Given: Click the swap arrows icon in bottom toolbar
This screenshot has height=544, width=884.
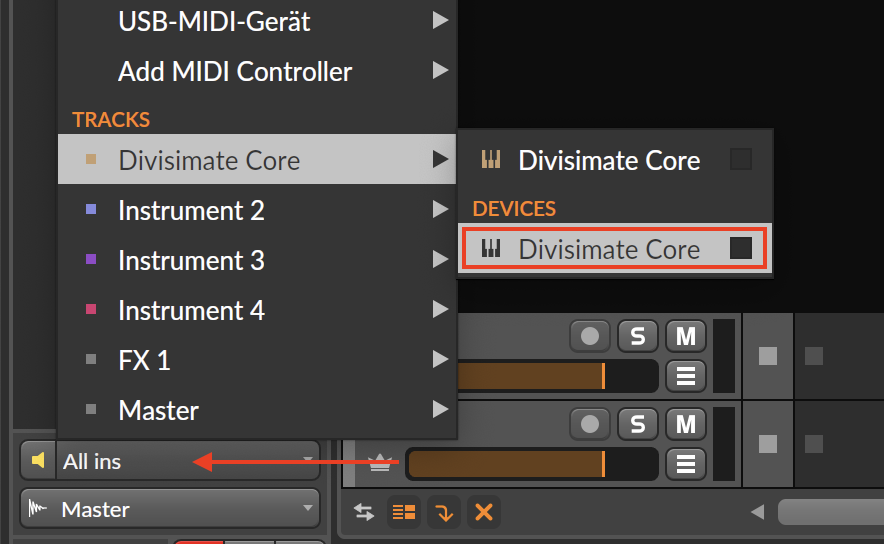Looking at the screenshot, I should pyautogui.click(x=364, y=513).
